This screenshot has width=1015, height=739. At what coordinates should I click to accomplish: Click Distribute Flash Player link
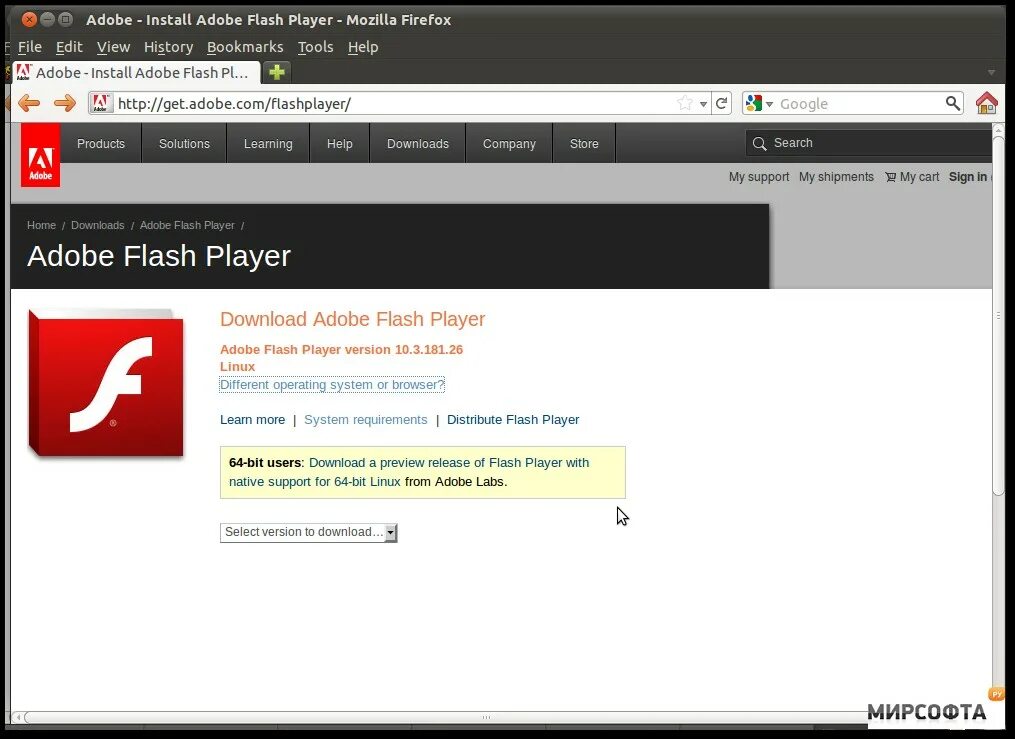[x=513, y=420]
